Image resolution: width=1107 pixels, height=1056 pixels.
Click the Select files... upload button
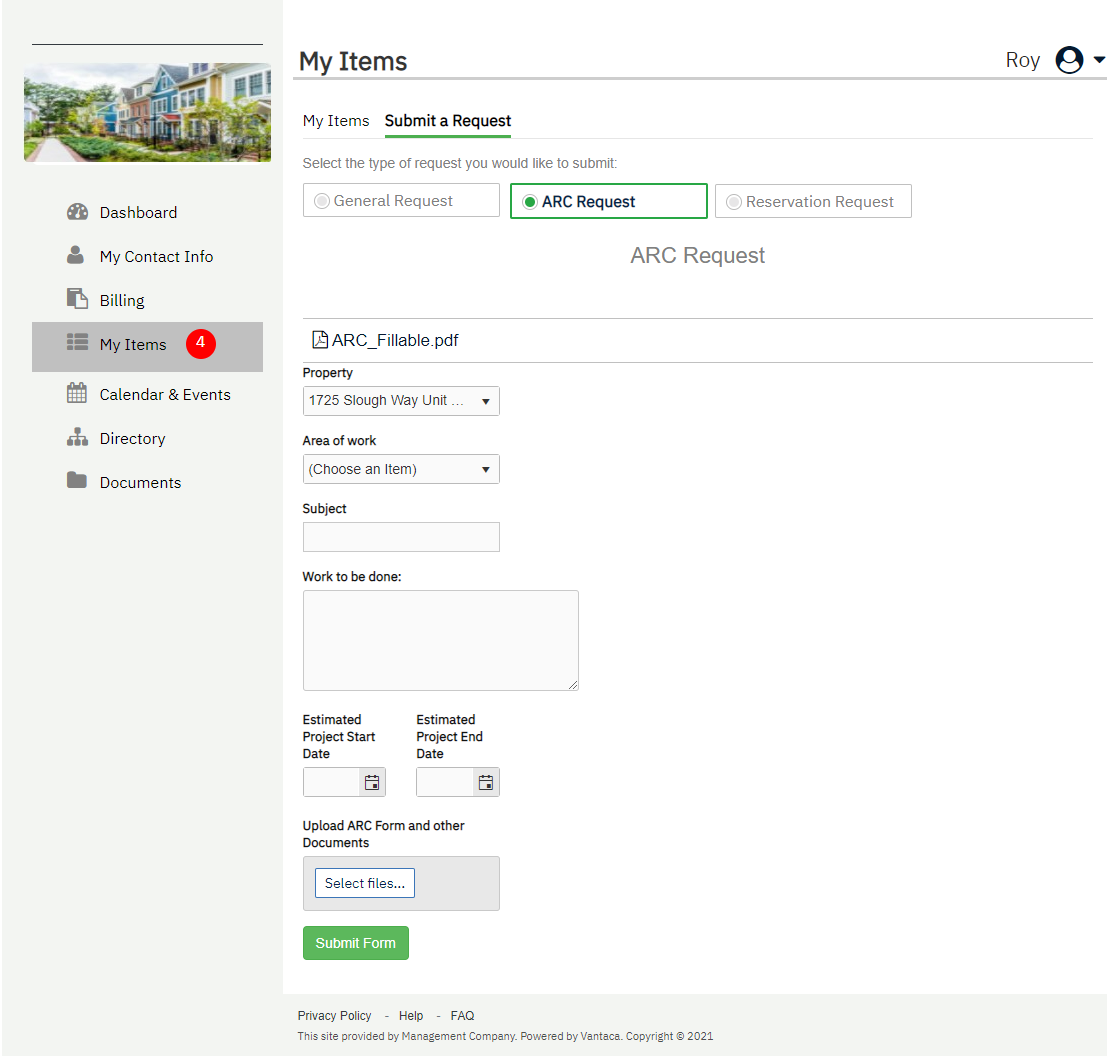(x=364, y=883)
